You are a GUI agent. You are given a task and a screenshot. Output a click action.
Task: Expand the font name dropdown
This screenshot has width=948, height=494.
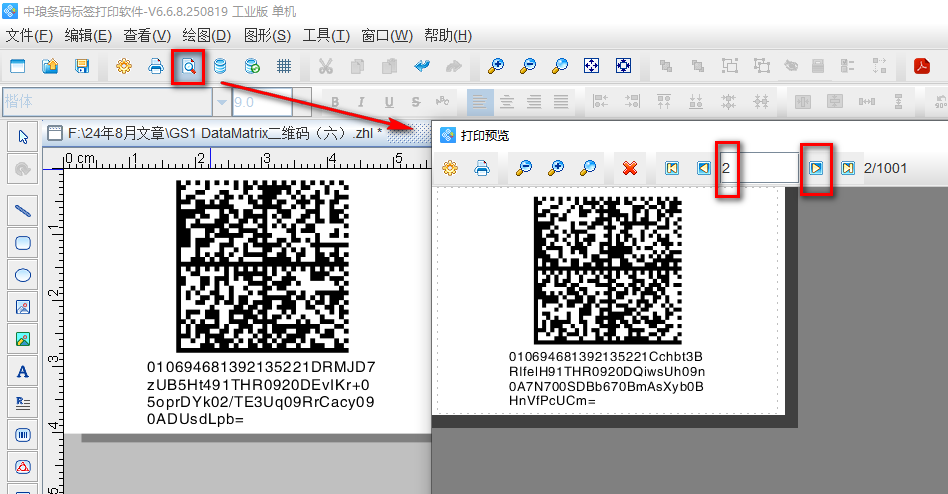(x=221, y=102)
